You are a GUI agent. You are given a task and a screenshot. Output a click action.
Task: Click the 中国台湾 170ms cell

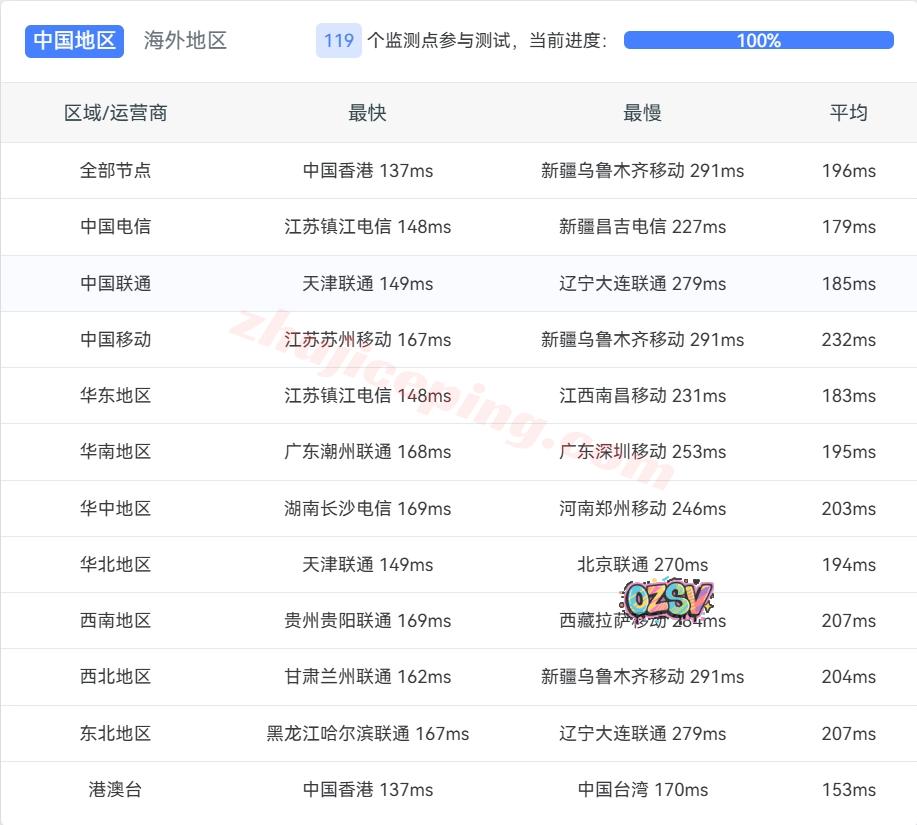click(x=642, y=790)
